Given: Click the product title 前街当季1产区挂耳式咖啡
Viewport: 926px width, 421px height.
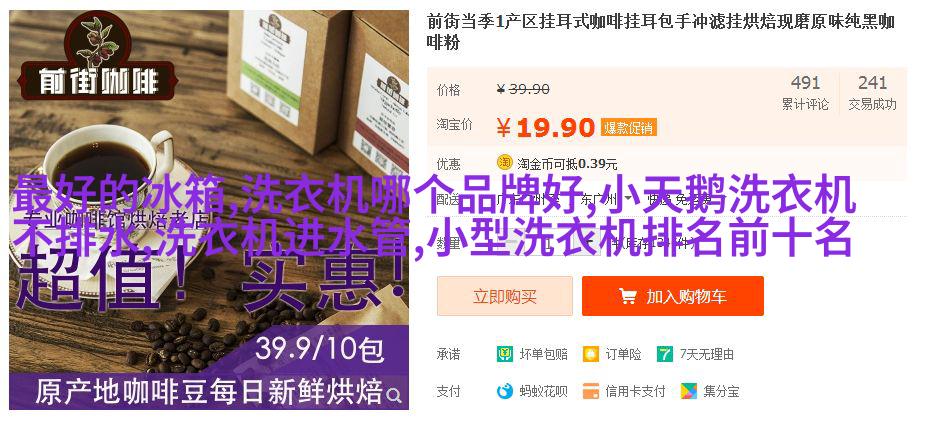Looking at the screenshot, I should [x=660, y=32].
